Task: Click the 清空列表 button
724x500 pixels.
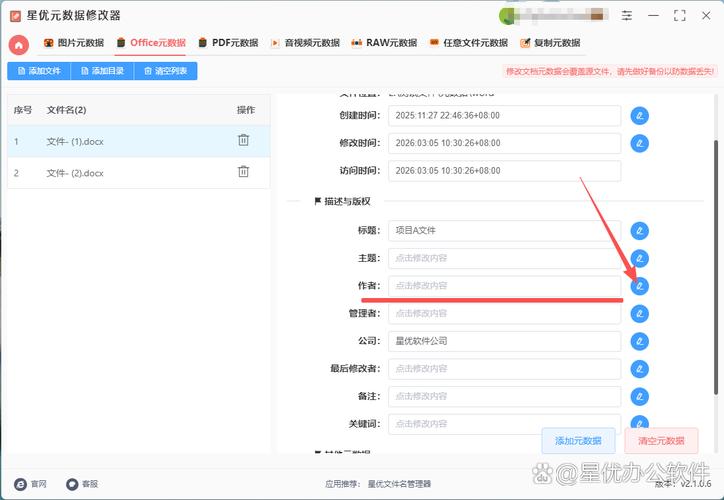Action: click(165, 71)
